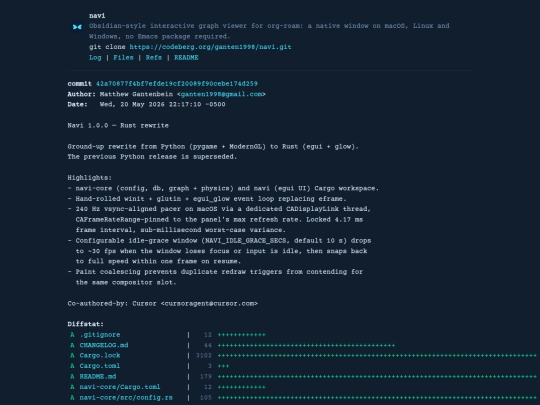This screenshot has width=540, height=405.
Task: Click the date 'Wed, 20 May 2026 22:17:10 -0500'
Action: tap(163, 104)
